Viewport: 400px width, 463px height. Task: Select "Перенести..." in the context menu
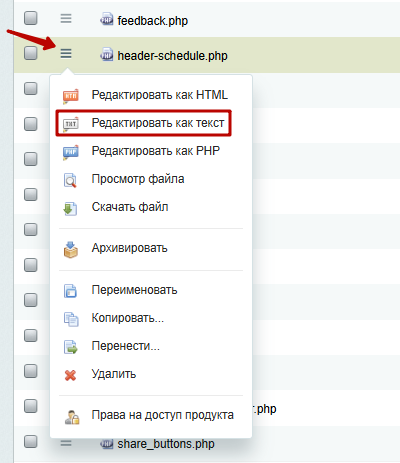[x=126, y=346]
